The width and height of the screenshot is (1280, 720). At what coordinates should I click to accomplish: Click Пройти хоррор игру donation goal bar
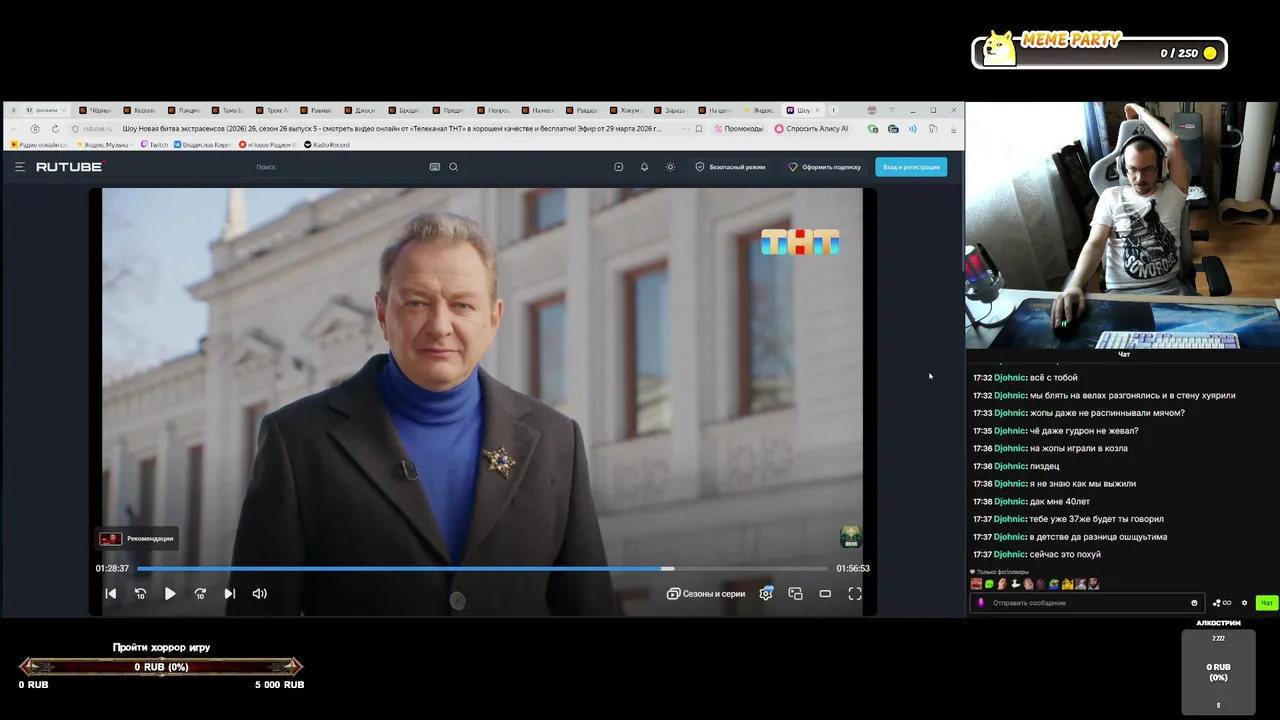click(161, 667)
